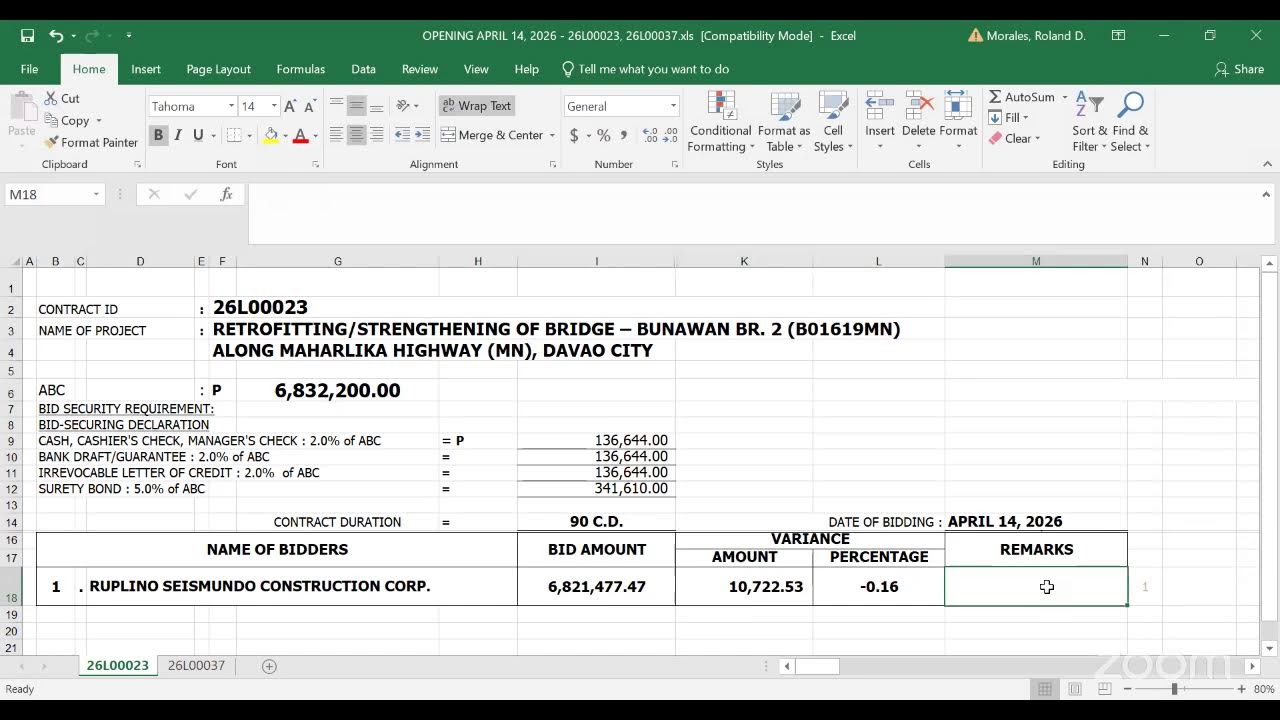Toggle center horizontal alignment
The width and height of the screenshot is (1280, 720).
[356, 135]
